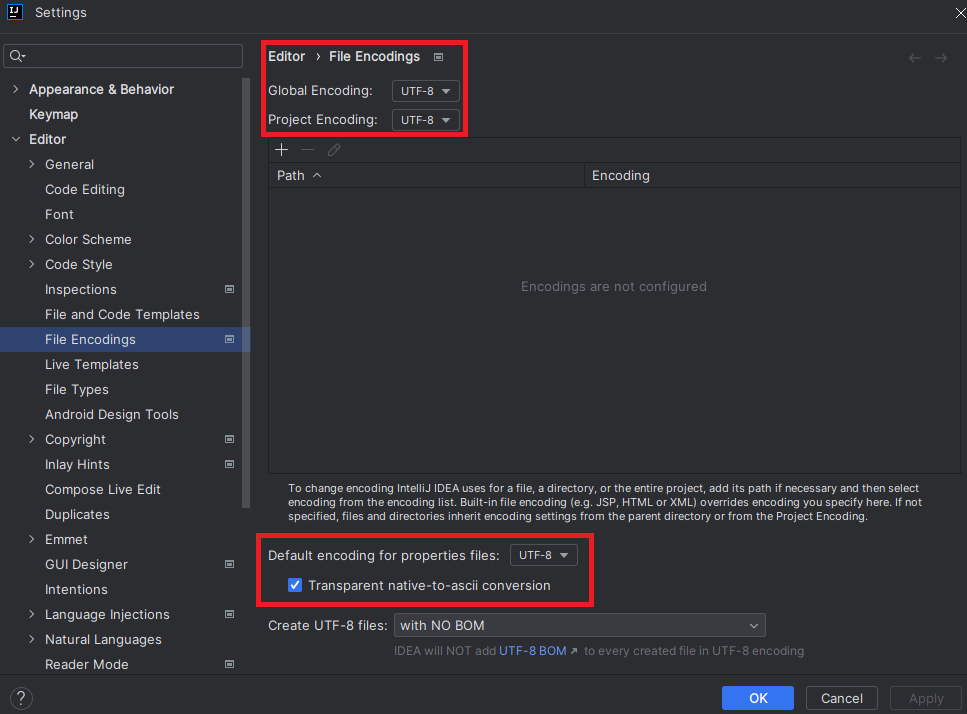This screenshot has height=714, width=967.
Task: Click the Encoding column header
Action: click(x=772, y=175)
